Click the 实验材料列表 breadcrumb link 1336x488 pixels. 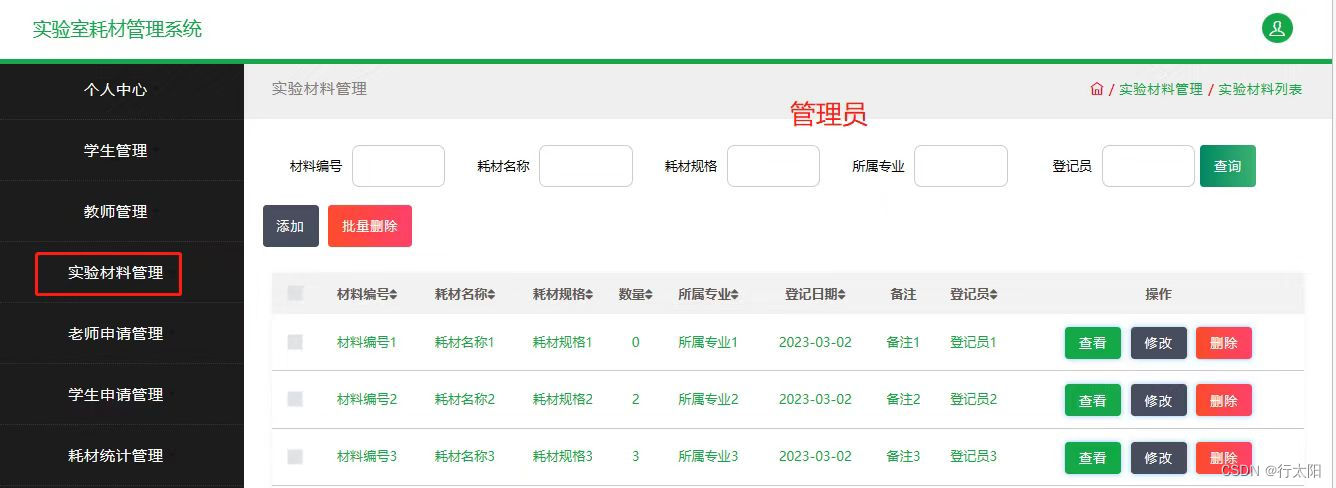[x=1260, y=89]
